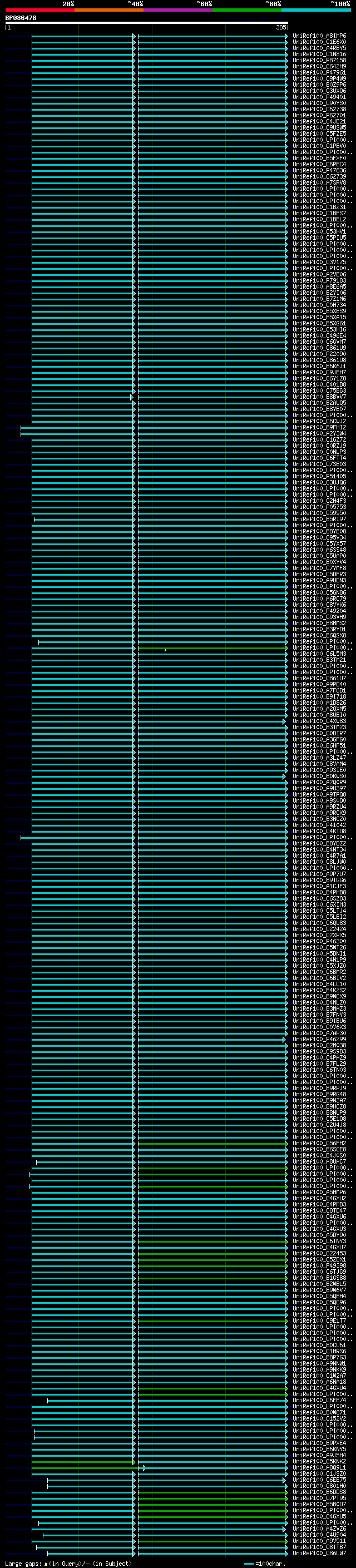
Task: Click the white query sequence bar
Action: 147,22
